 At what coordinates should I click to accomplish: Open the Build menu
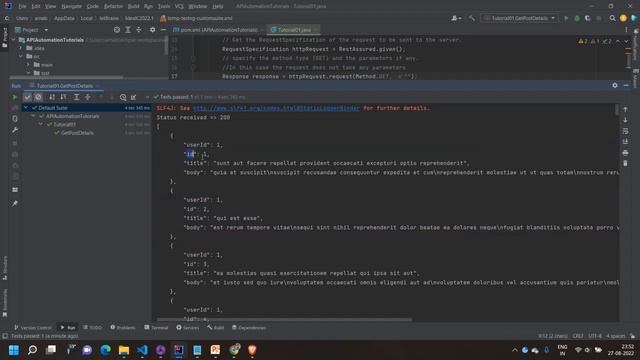tap(133, 6)
